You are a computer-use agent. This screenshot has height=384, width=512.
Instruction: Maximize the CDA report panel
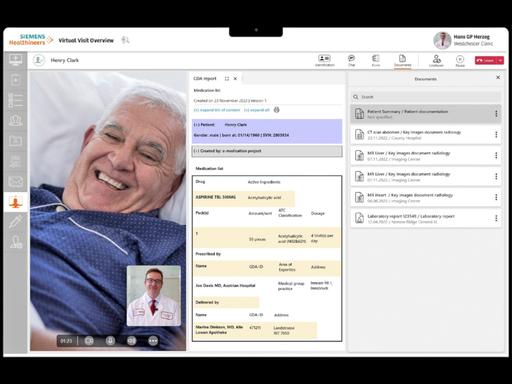(x=227, y=79)
